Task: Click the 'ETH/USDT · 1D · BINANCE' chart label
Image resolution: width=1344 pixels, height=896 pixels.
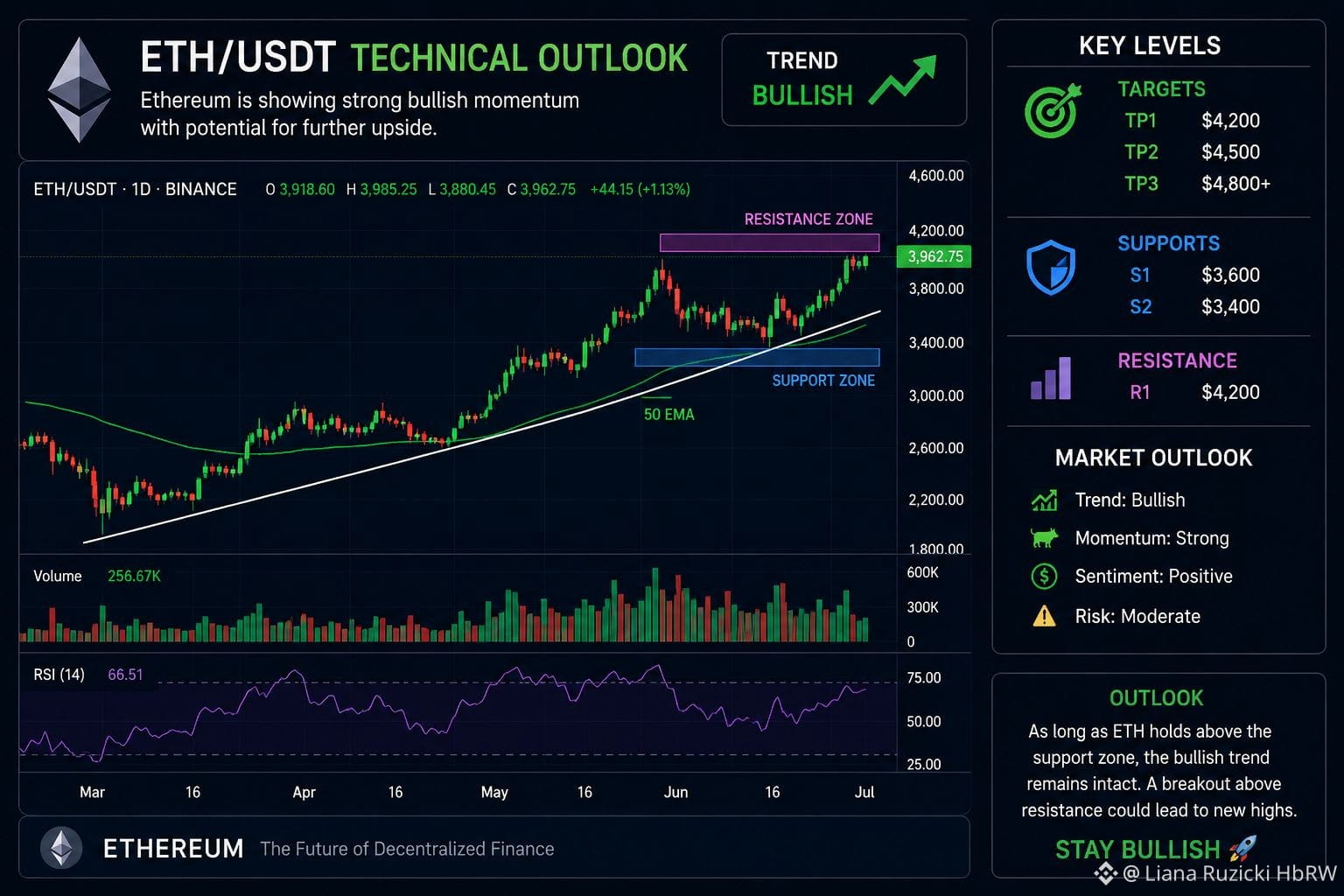Action: coord(135,189)
